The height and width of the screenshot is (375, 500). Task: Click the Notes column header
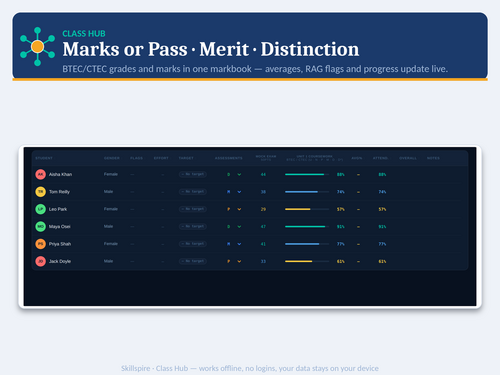[x=433, y=158]
